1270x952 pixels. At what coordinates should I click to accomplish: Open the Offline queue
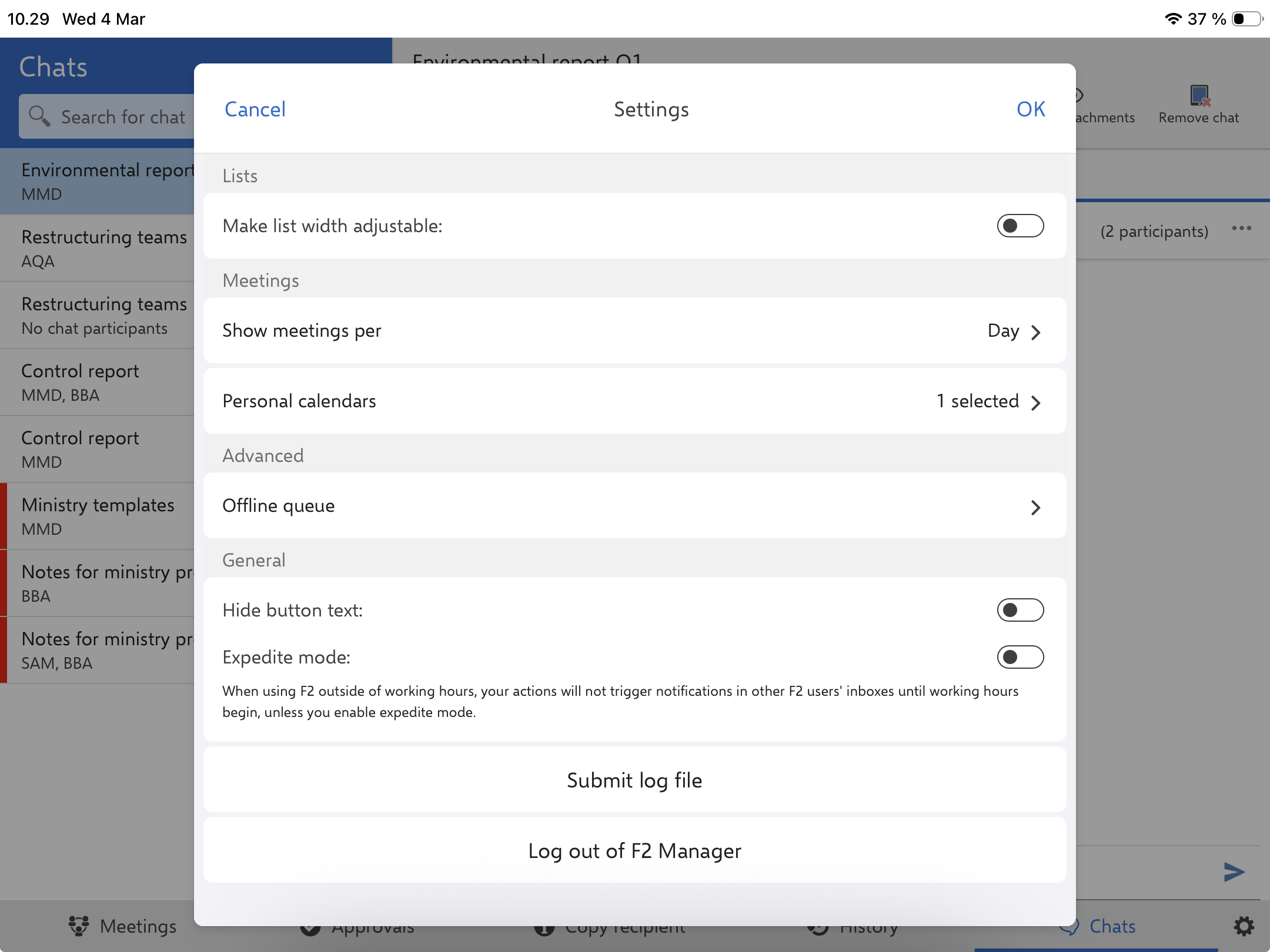pos(634,506)
